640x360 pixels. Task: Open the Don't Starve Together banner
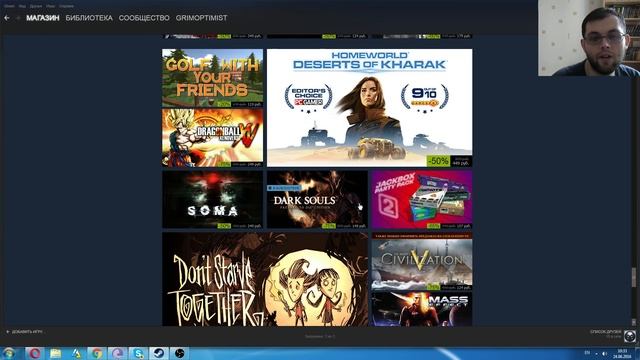click(265, 279)
